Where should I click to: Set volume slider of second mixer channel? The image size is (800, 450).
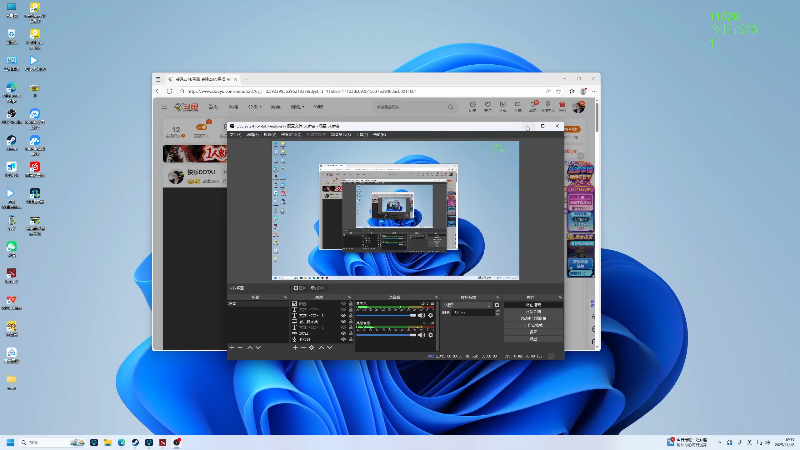[386, 335]
